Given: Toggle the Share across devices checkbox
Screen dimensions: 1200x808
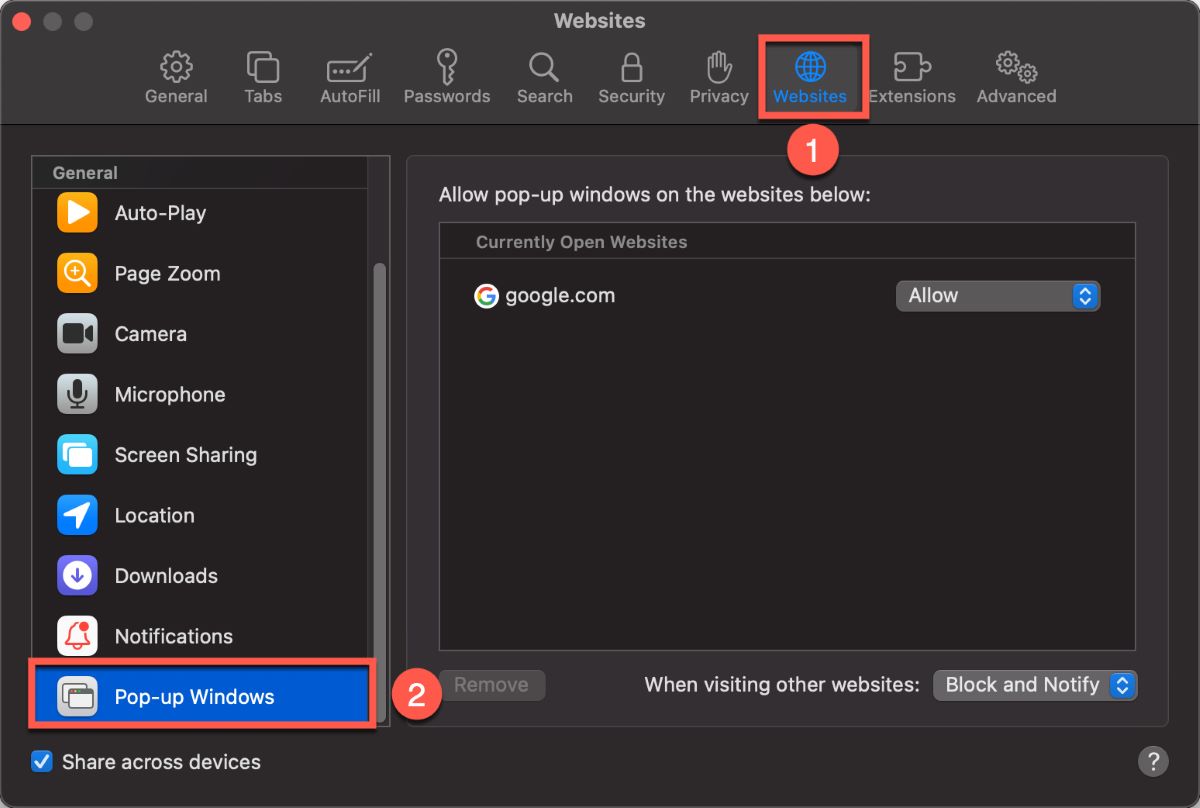Looking at the screenshot, I should click(41, 761).
